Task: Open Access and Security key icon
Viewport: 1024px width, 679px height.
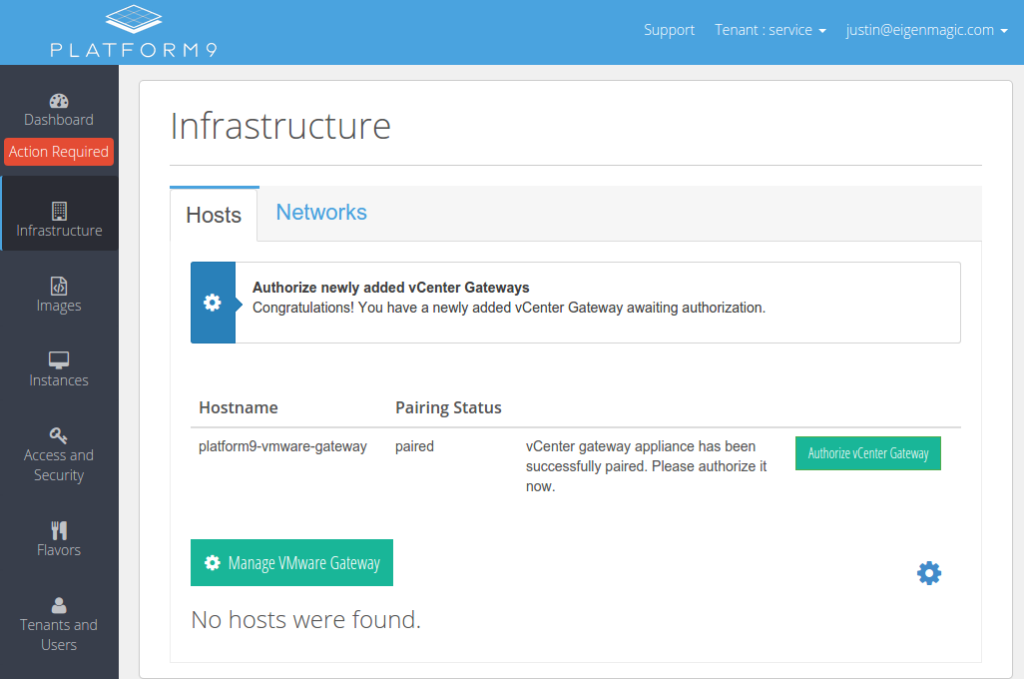Action: pos(59,435)
